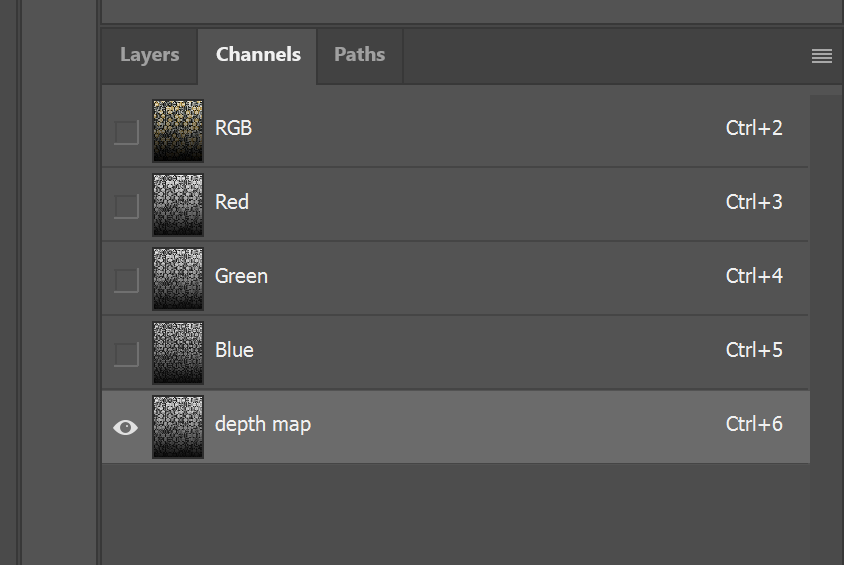Click the Green channel thumbnail

[x=178, y=278]
